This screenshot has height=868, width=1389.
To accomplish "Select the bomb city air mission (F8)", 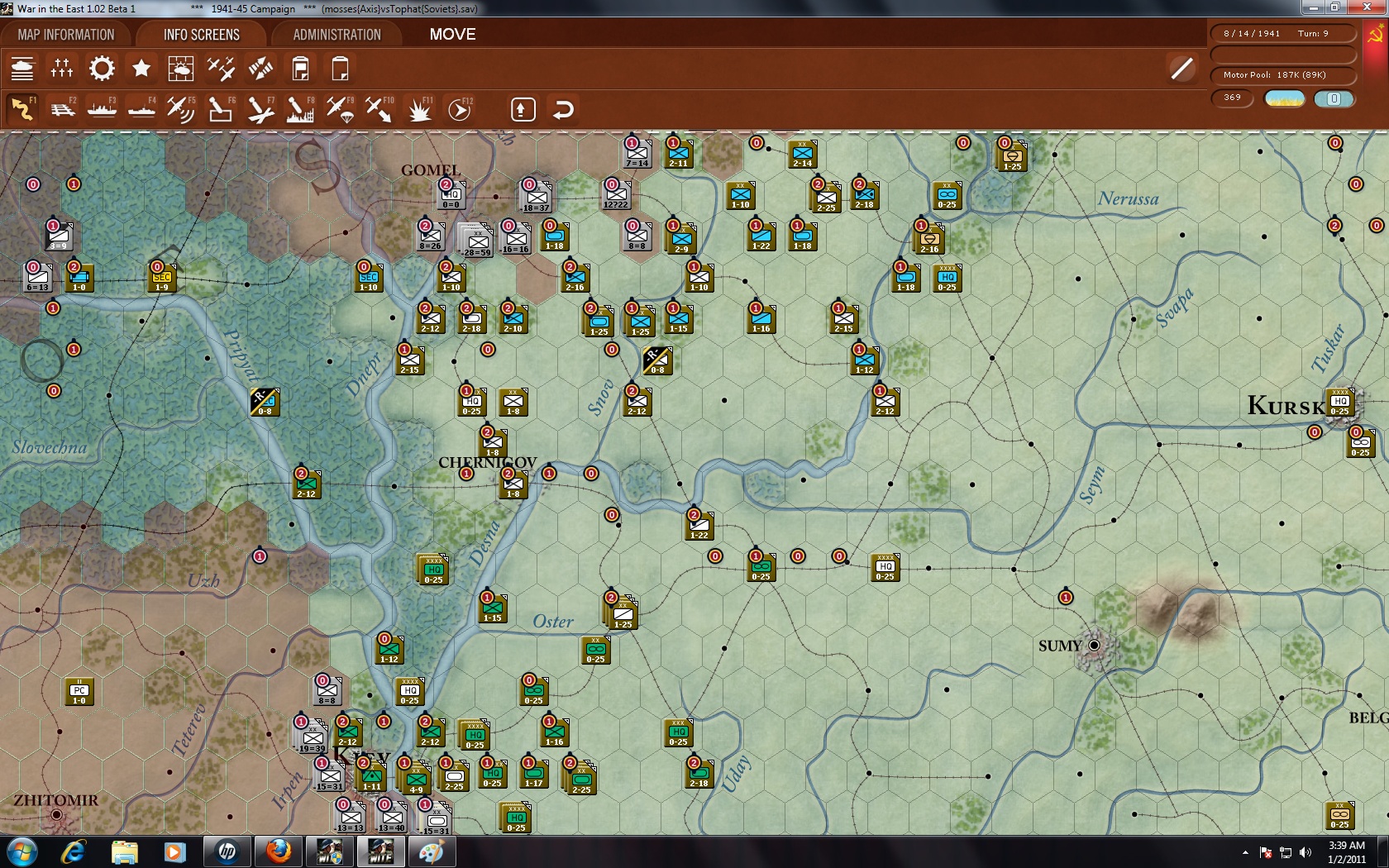I will (299, 108).
